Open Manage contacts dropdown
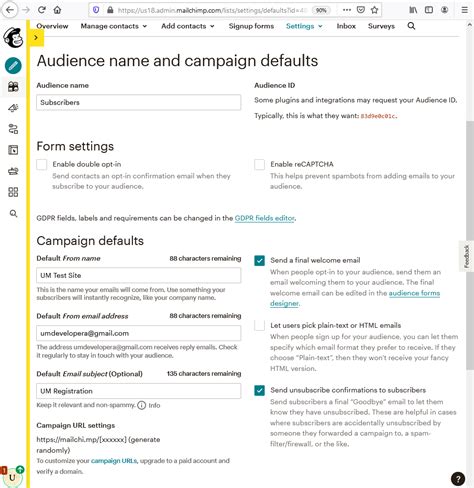This screenshot has height=488, width=474. click(x=113, y=26)
